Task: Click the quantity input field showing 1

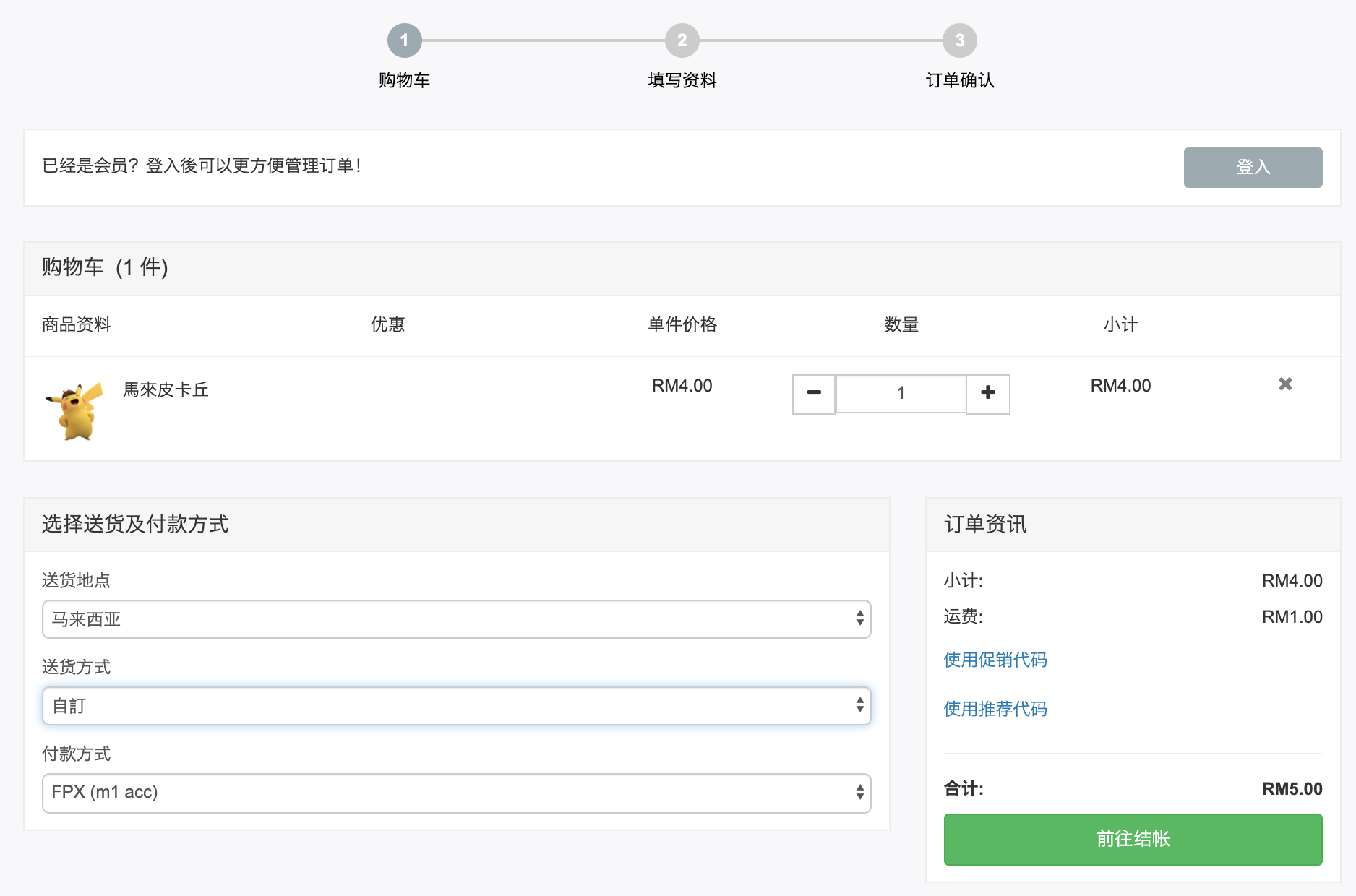Action: tap(901, 394)
